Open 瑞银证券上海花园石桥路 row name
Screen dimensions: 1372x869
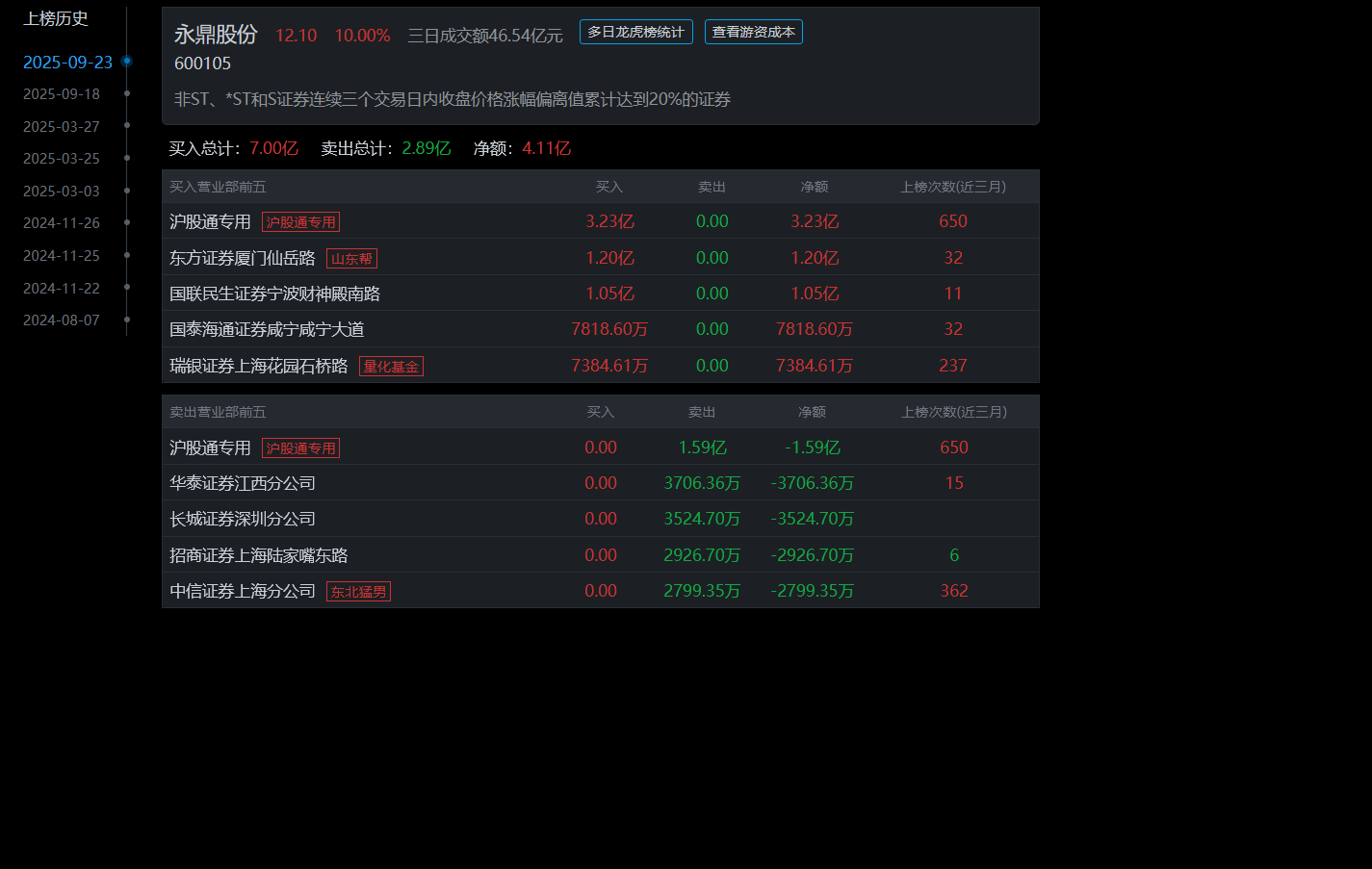[259, 366]
